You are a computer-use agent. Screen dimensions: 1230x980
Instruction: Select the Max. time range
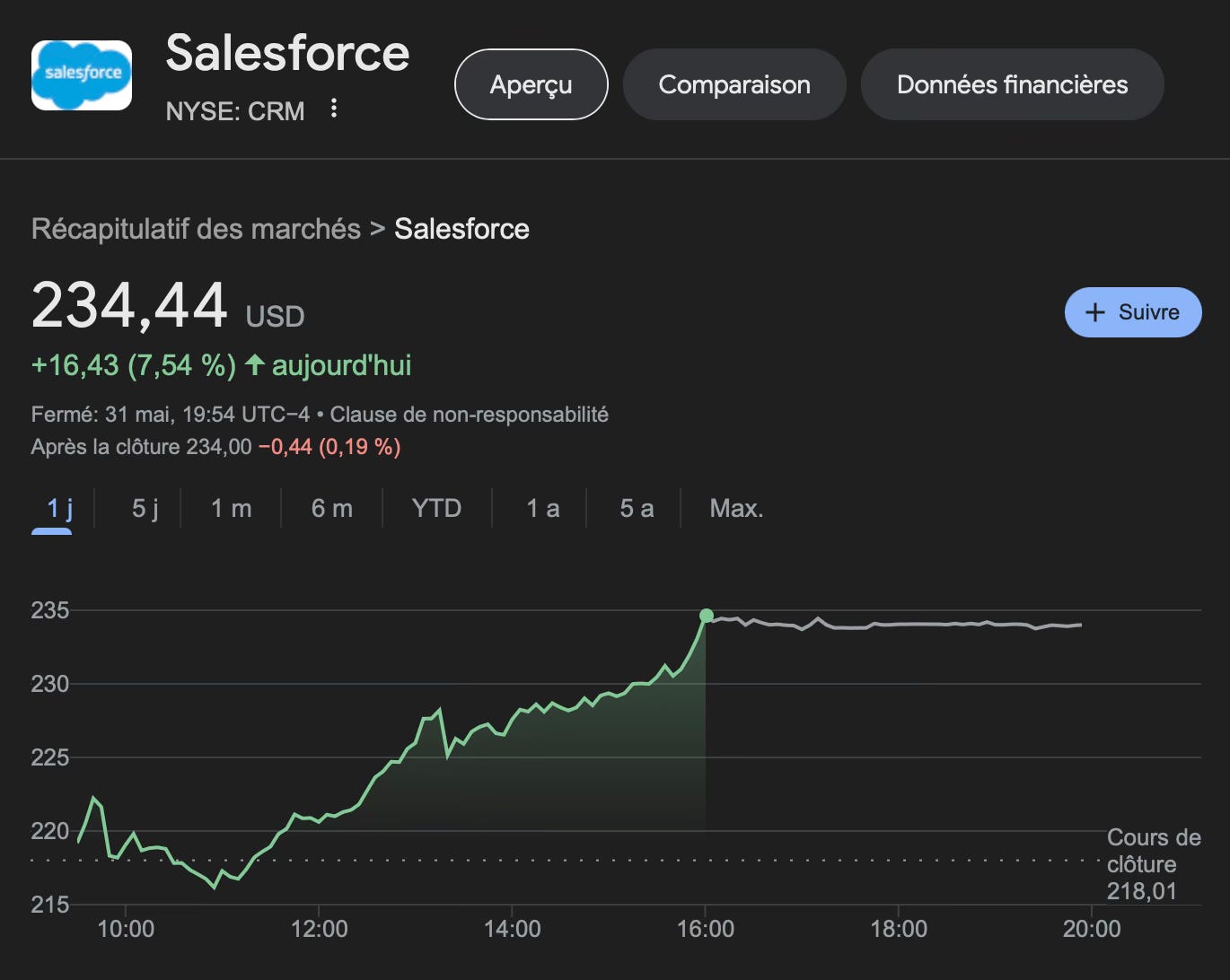[736, 509]
